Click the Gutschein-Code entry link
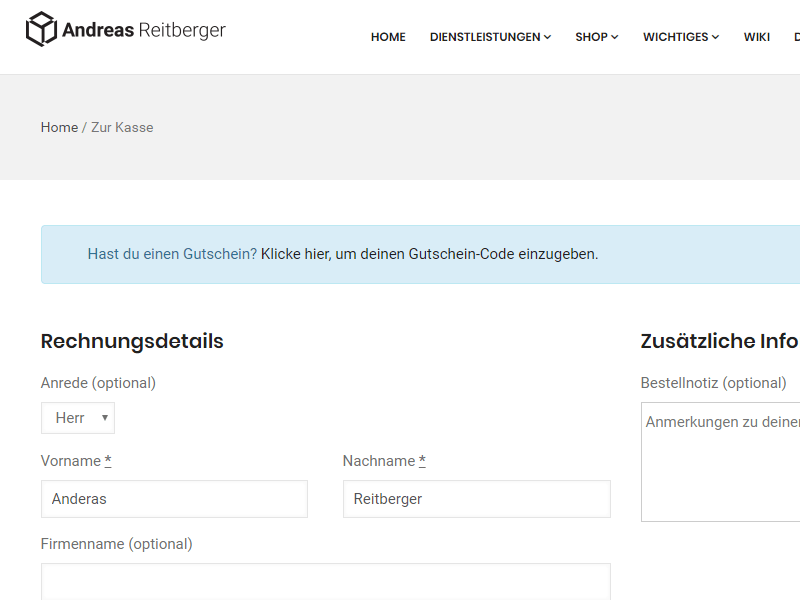Viewport: 800px width, 600px height. click(x=429, y=254)
